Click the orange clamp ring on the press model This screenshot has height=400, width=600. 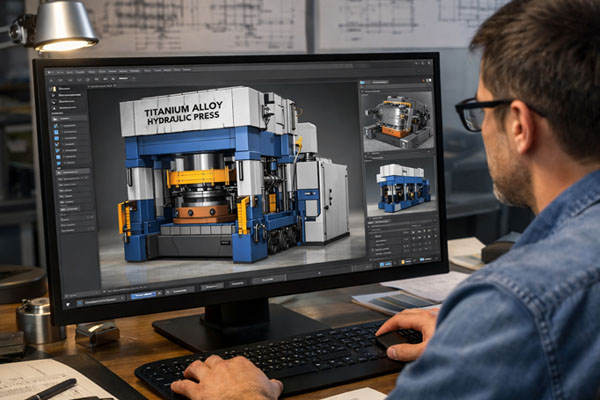point(203,215)
